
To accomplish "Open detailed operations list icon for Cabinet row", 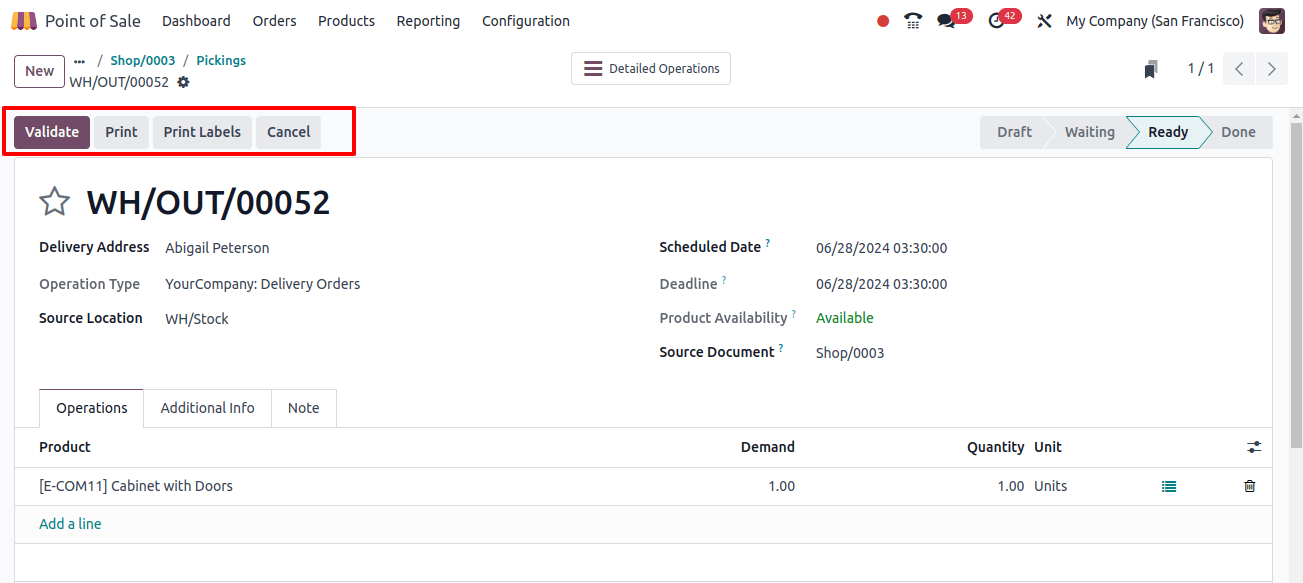I will (x=1169, y=486).
